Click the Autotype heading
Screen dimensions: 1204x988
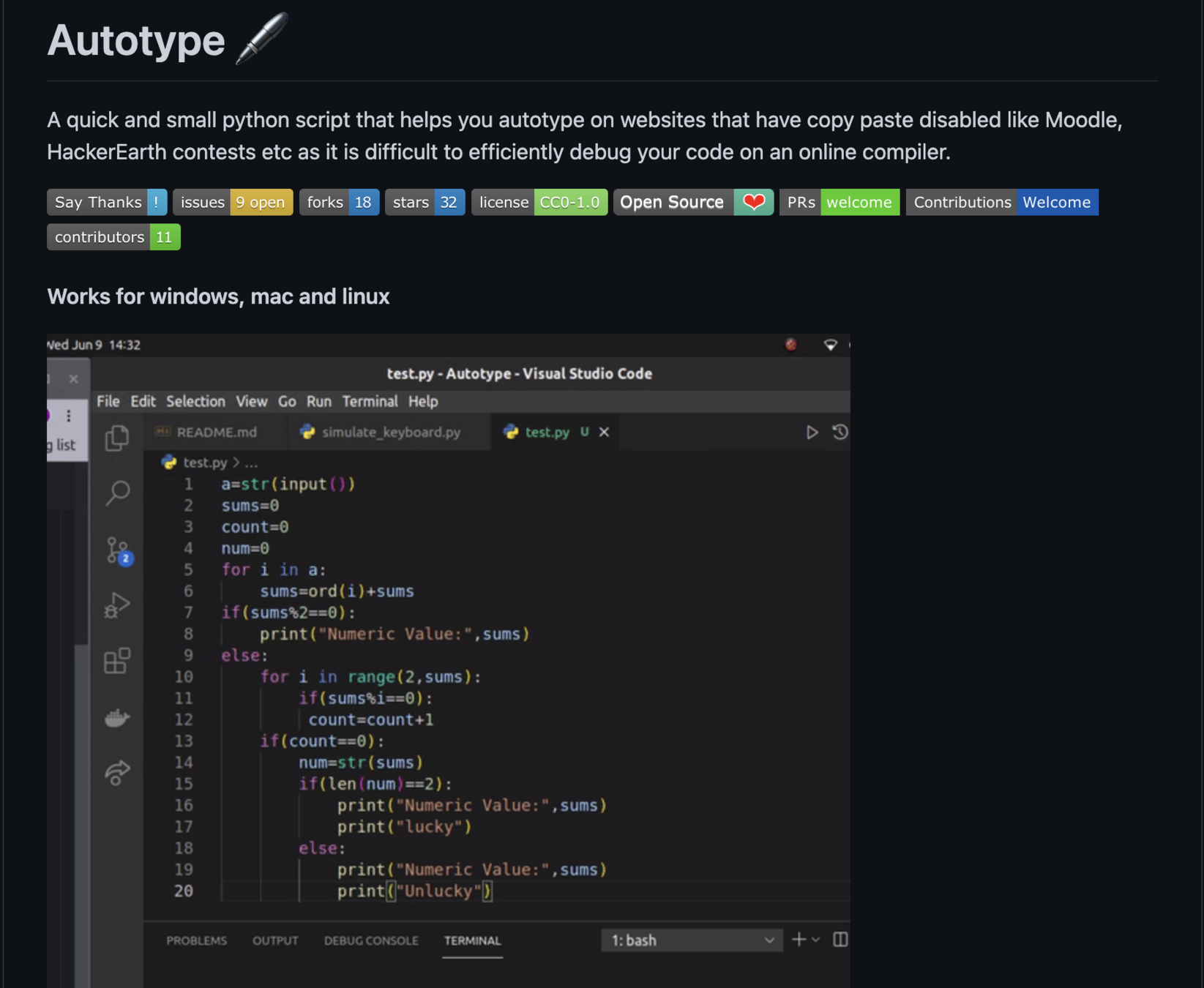tap(136, 40)
